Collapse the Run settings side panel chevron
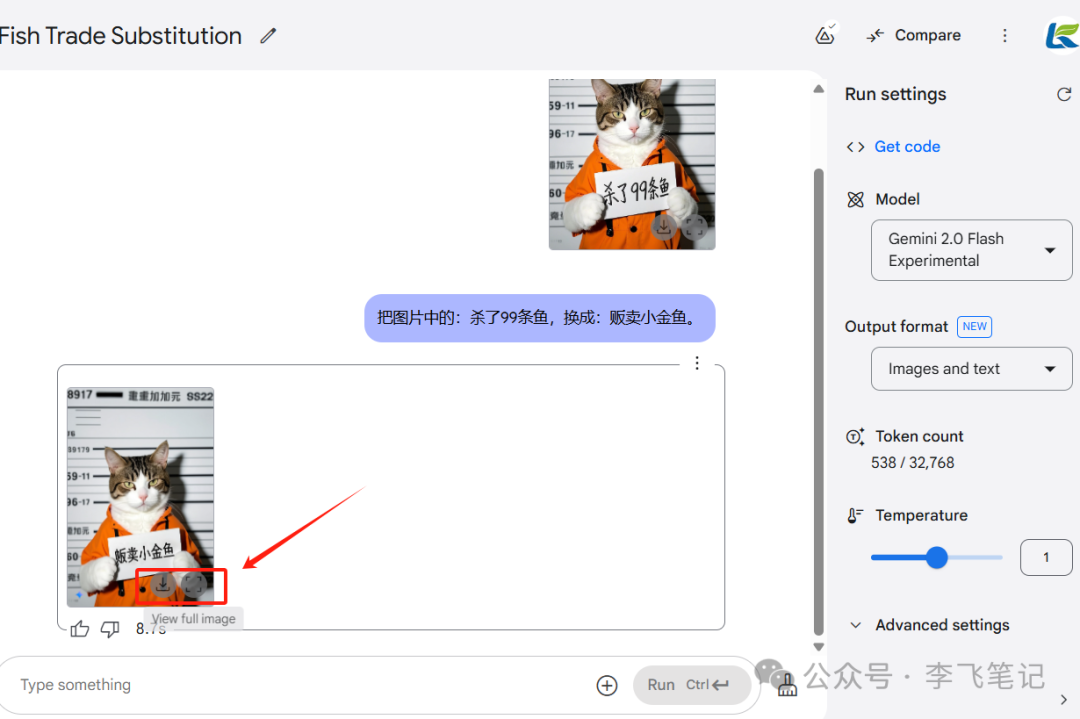Screen dimensions: 1080x719 click(1064, 700)
